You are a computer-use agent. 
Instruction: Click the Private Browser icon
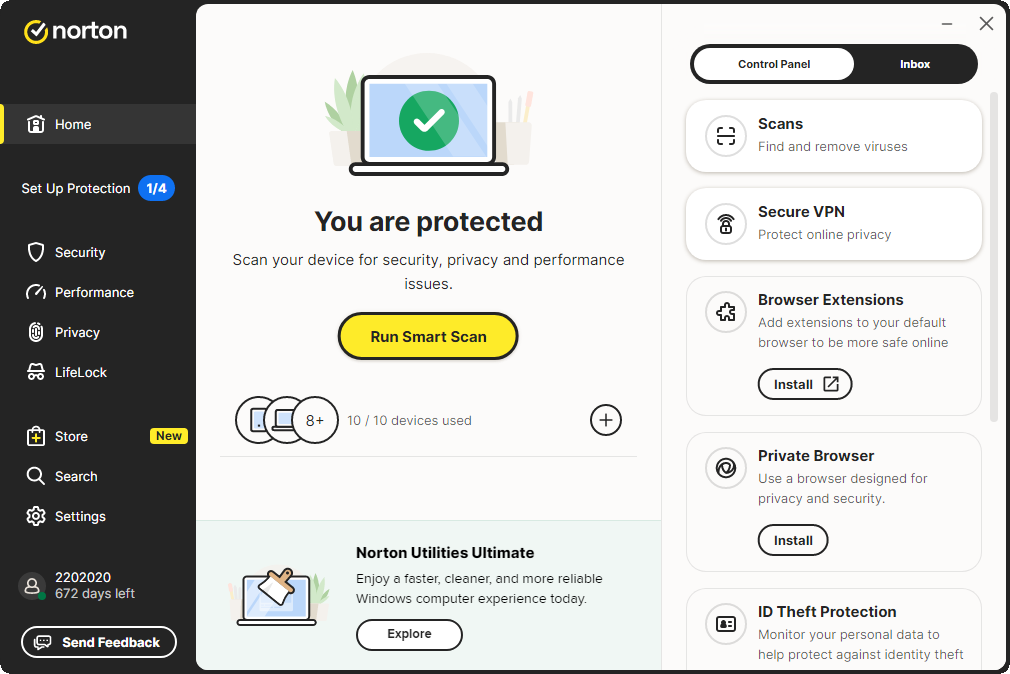[726, 468]
